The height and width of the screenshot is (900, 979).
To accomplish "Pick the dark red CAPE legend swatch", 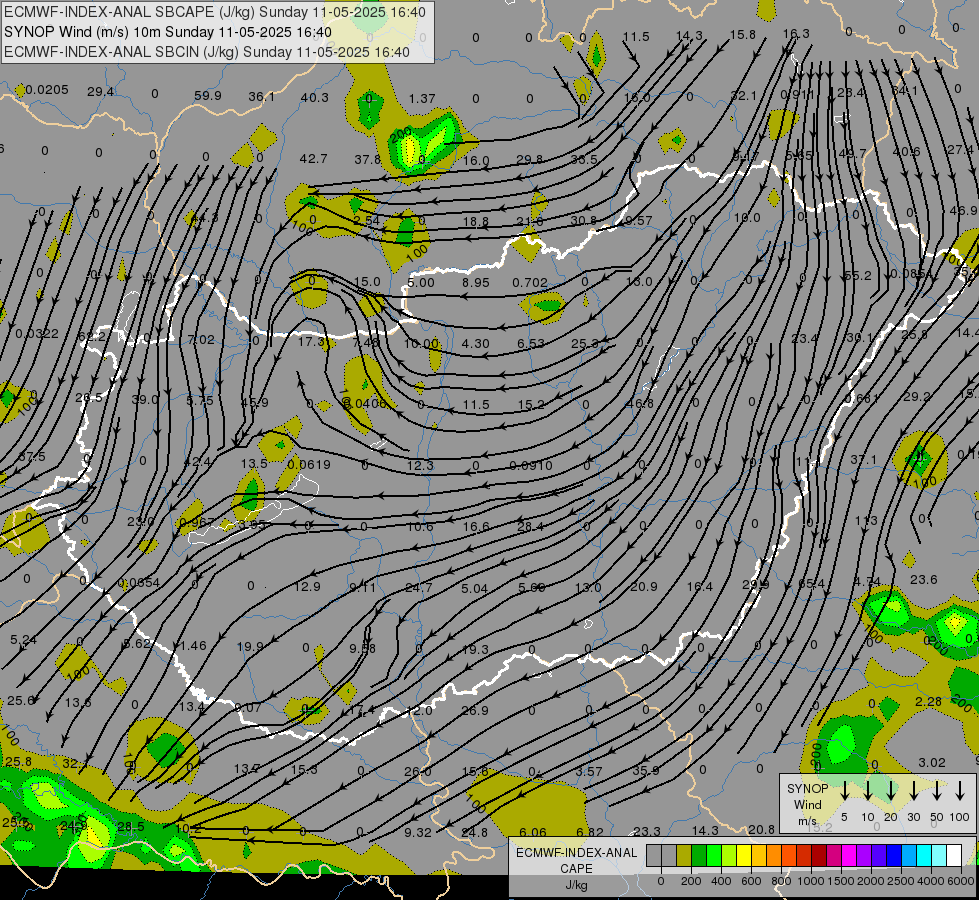I will pyautogui.click(x=819, y=855).
